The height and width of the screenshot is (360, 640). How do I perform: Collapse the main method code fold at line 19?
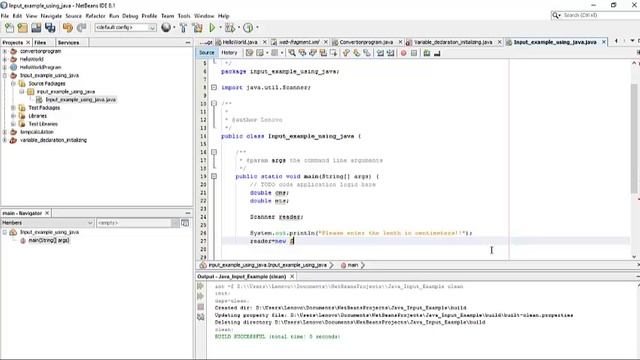point(214,176)
